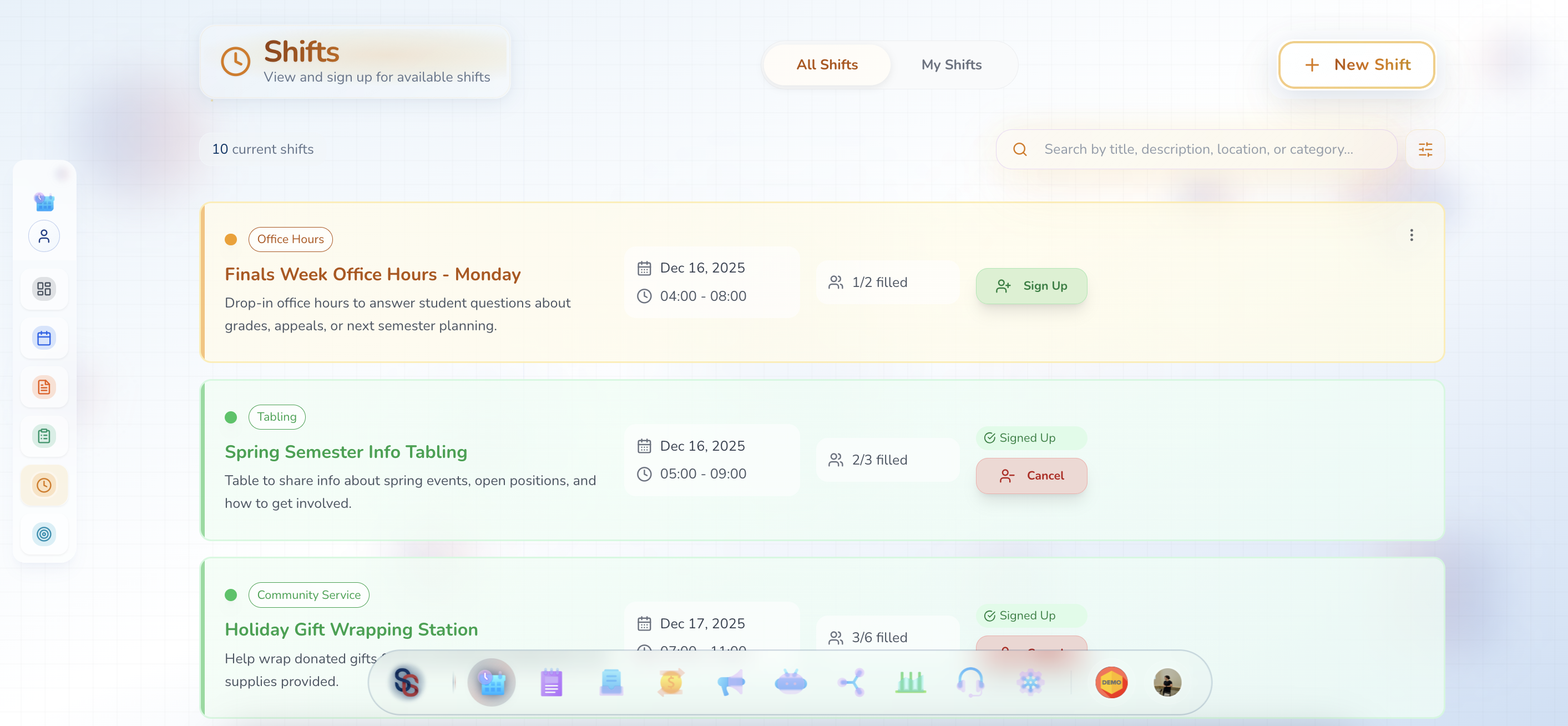Select the blue calendar icon in the sidebar
Image resolution: width=1568 pixels, height=726 pixels.
(44, 337)
